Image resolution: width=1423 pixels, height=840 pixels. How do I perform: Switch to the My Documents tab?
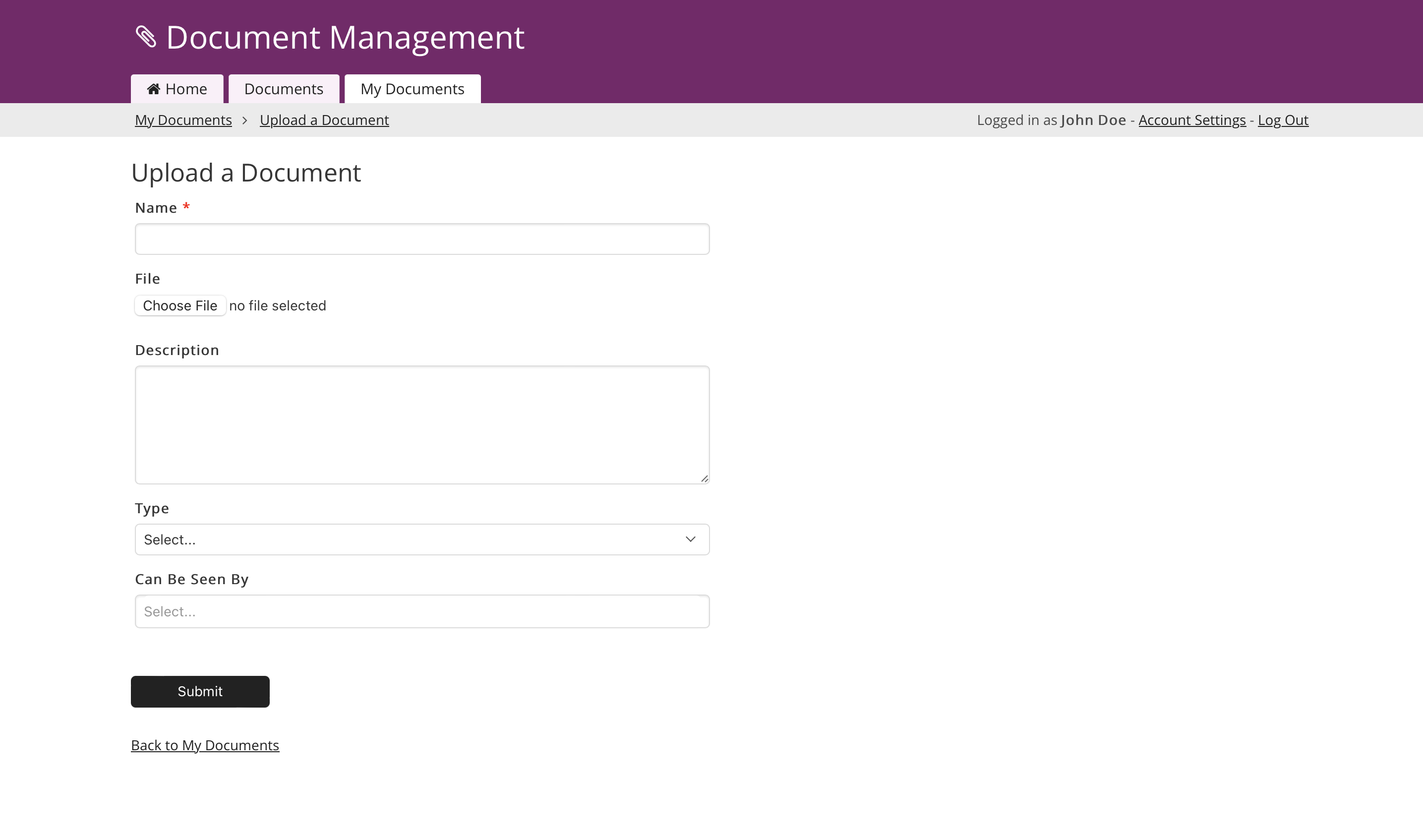click(412, 89)
